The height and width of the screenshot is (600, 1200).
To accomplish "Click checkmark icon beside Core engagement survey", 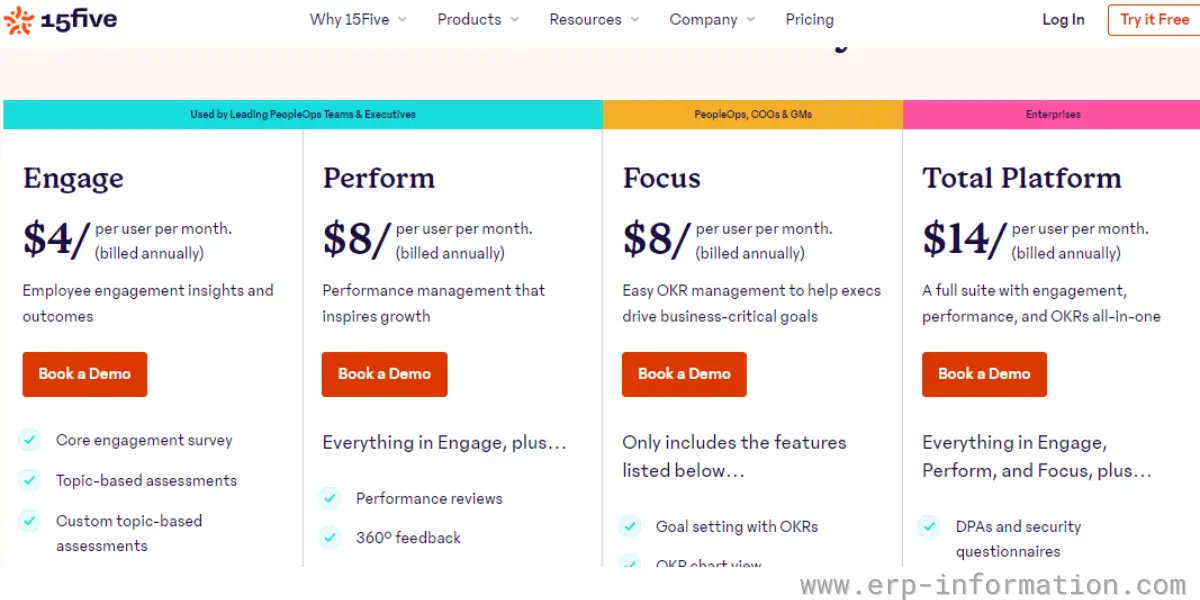I will [x=30, y=440].
